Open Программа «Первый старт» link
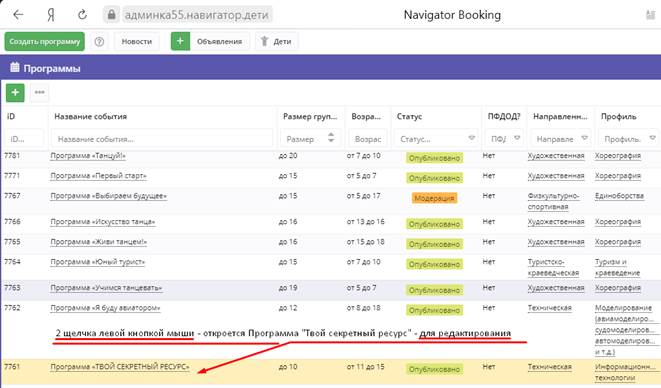The width and height of the screenshot is (661, 388). (98, 176)
